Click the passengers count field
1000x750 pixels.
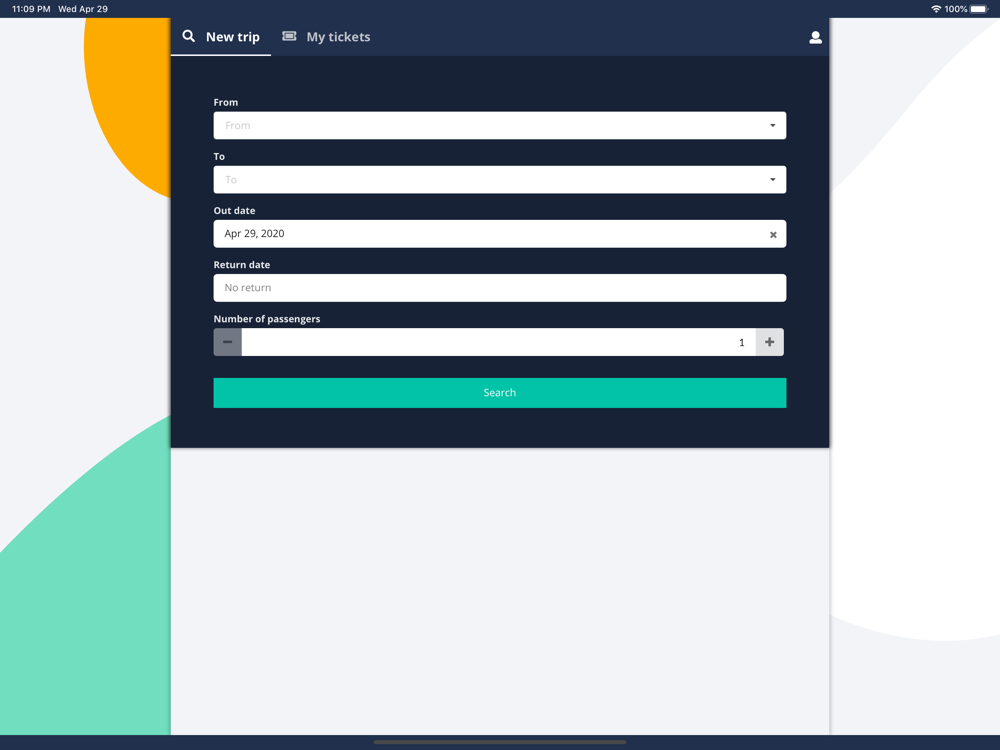(x=499, y=342)
